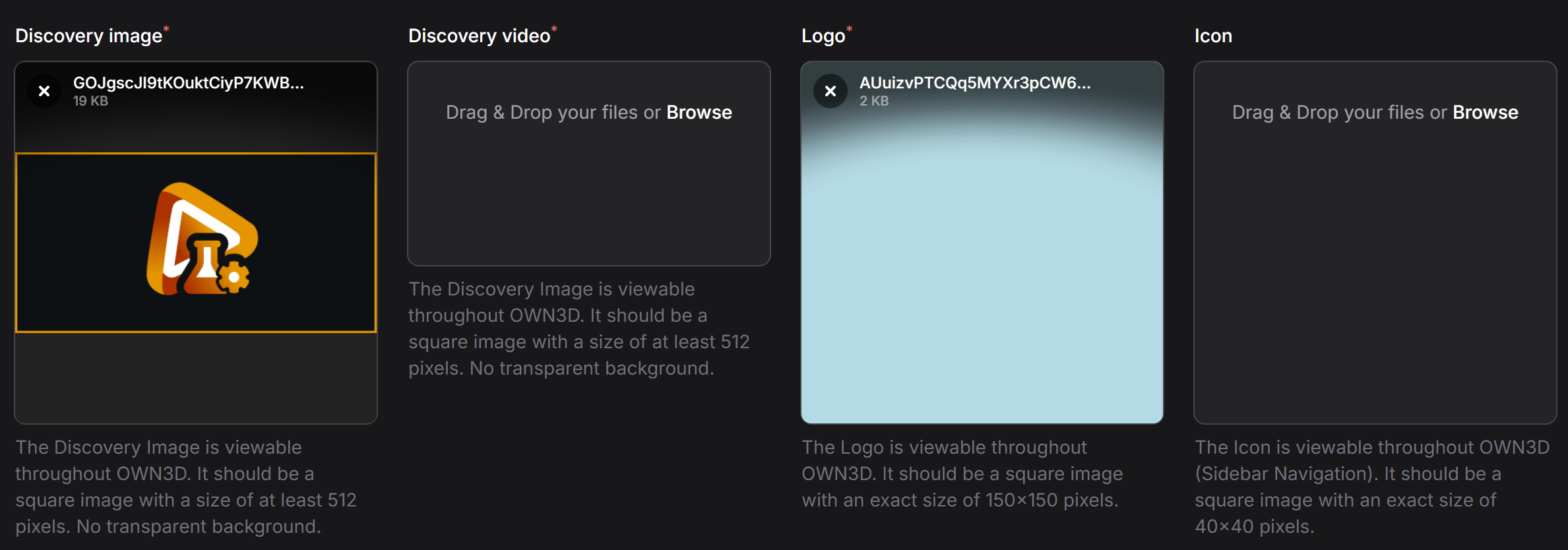Click the Discovery video field label
Screen dimensions: 1568x550
(x=479, y=36)
